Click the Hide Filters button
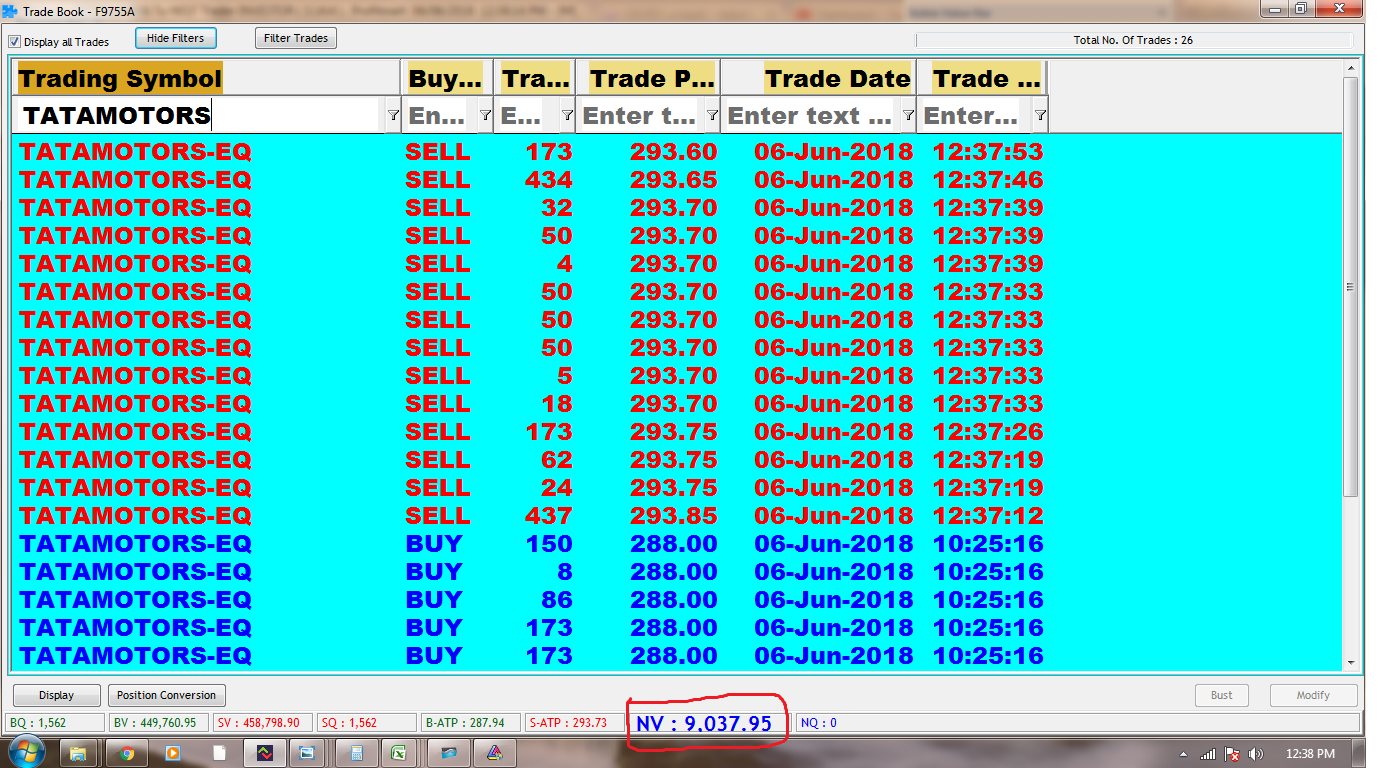Screen dimensions: 1380x768 [x=175, y=38]
